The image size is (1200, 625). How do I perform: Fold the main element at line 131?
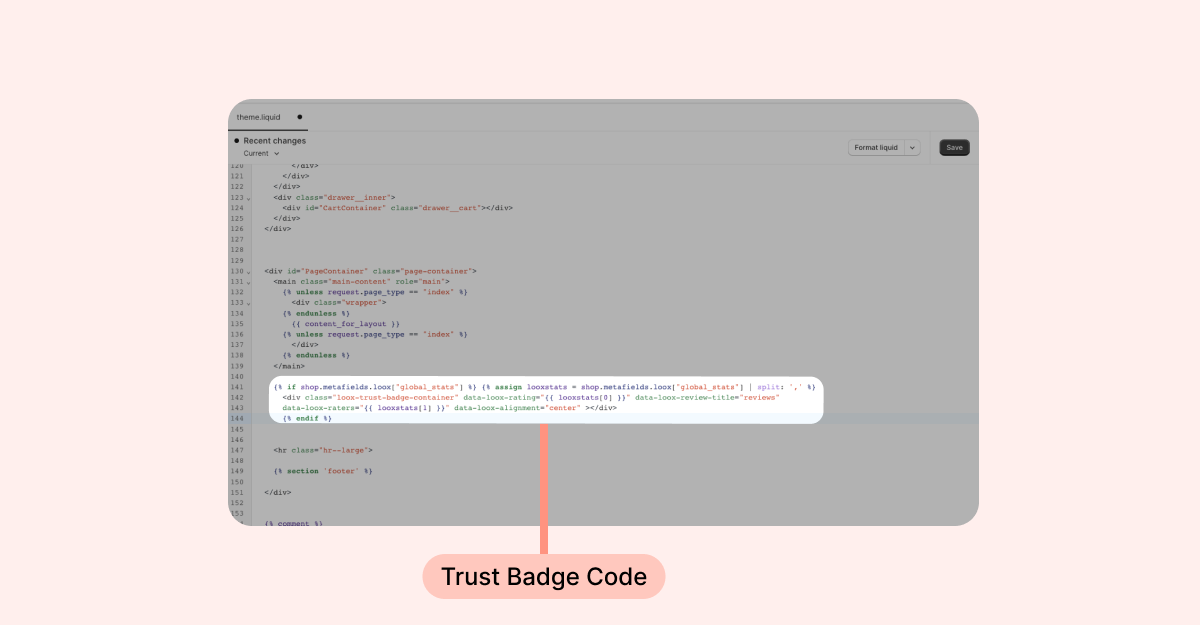(249, 282)
